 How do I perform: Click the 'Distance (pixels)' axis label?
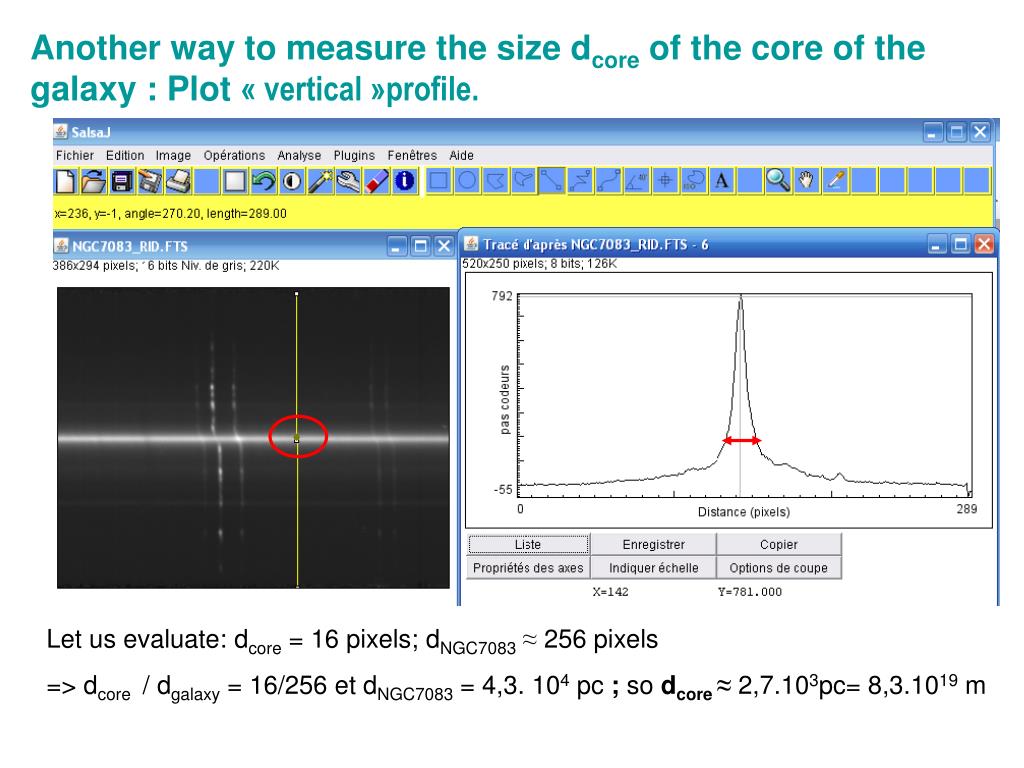click(x=744, y=512)
